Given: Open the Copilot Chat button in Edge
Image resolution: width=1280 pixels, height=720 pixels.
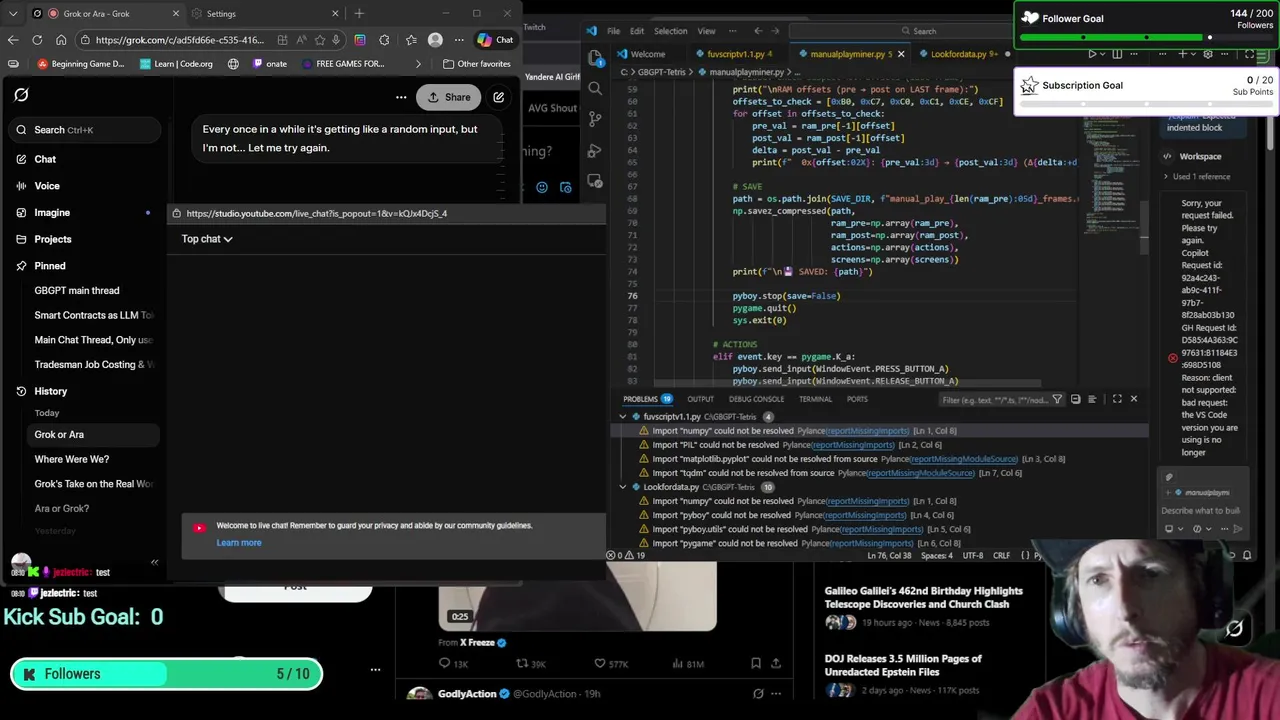Looking at the screenshot, I should pyautogui.click(x=495, y=40).
